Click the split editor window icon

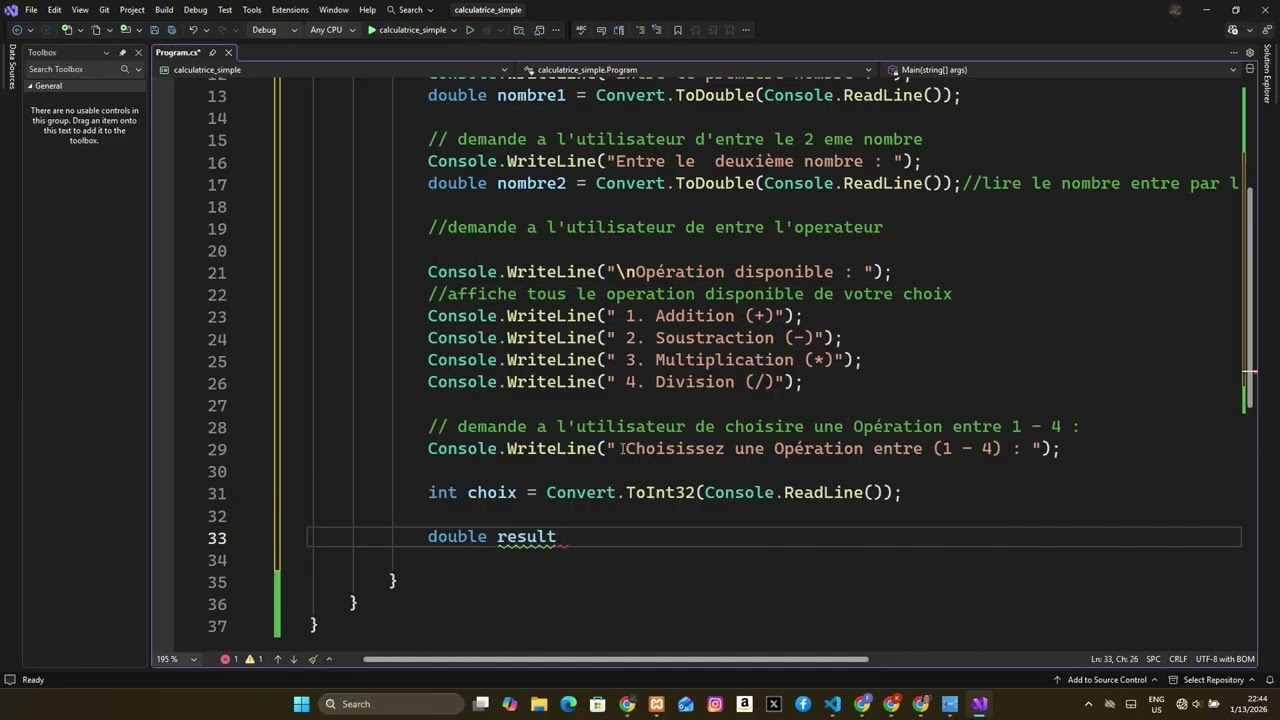(1250, 70)
